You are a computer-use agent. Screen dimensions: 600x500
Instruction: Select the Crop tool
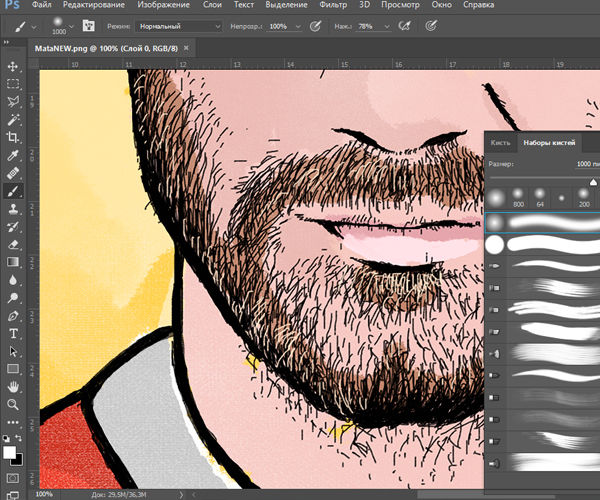[14, 137]
